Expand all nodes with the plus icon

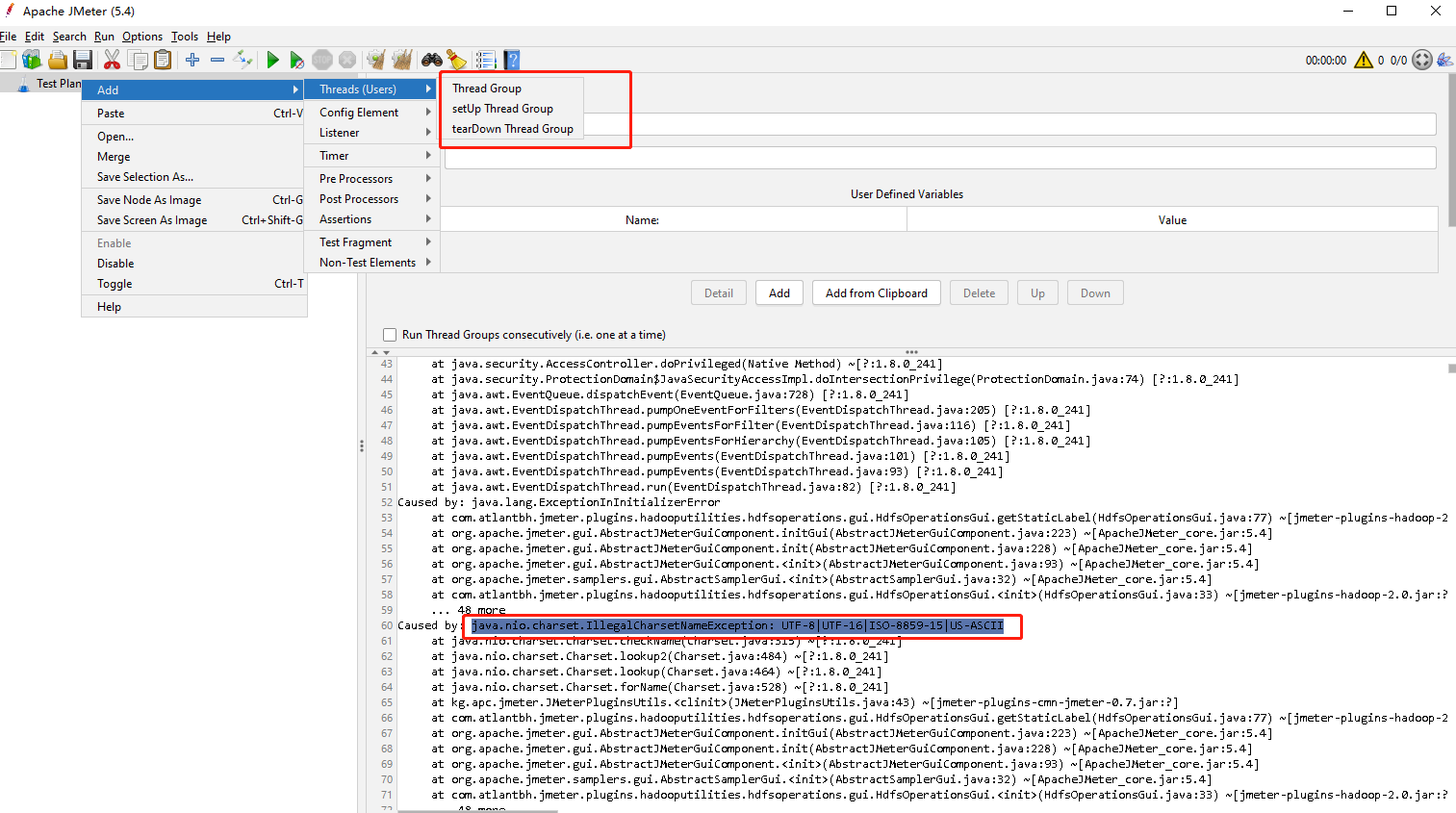(192, 60)
